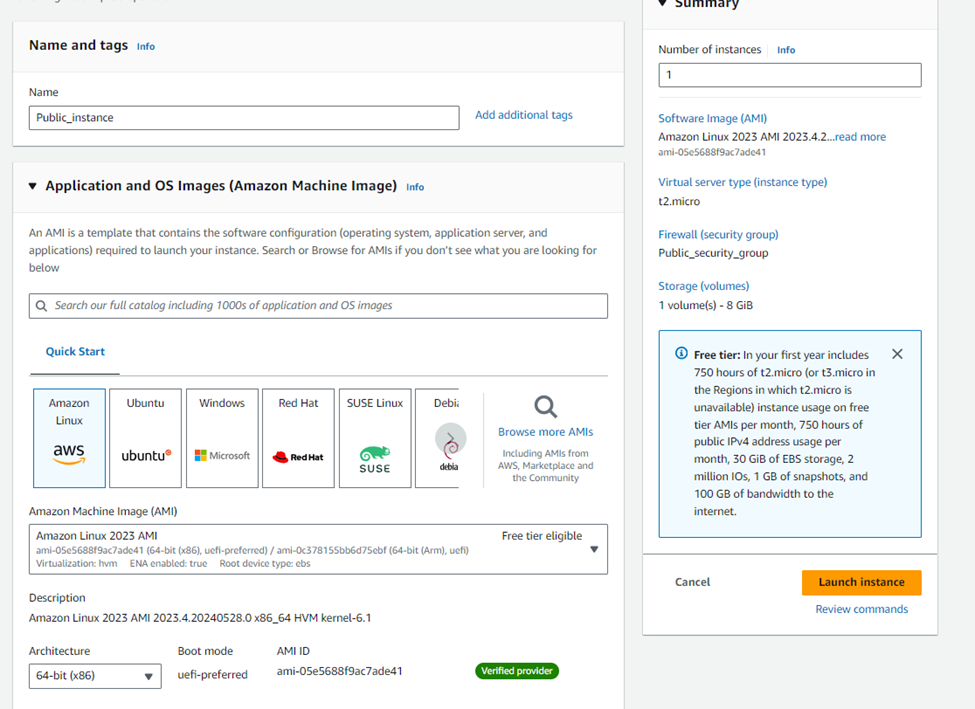
Task: Select the Windows Microsoft AMI tile
Action: click(x=222, y=438)
